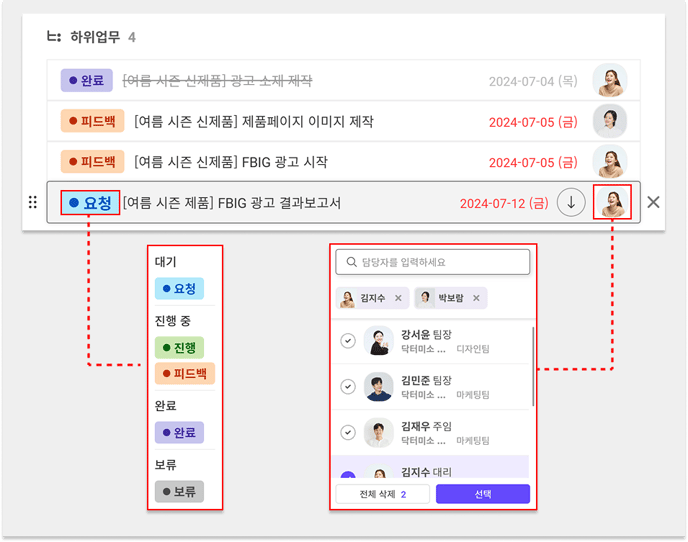This screenshot has width=688, height=542.
Task: Open the struck-through 광고 소재 제작 subtask
Action: coord(217,81)
